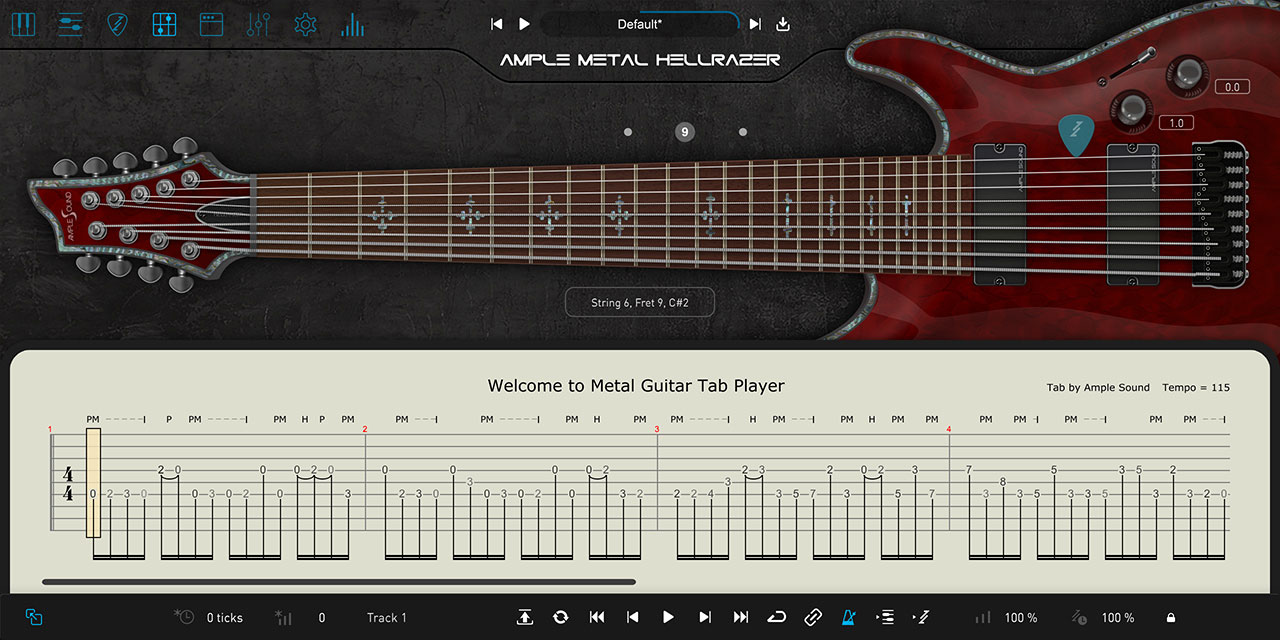Click the highlighted yellow playhead cursor in the tab
The height and width of the screenshot is (640, 1280).
93,482
